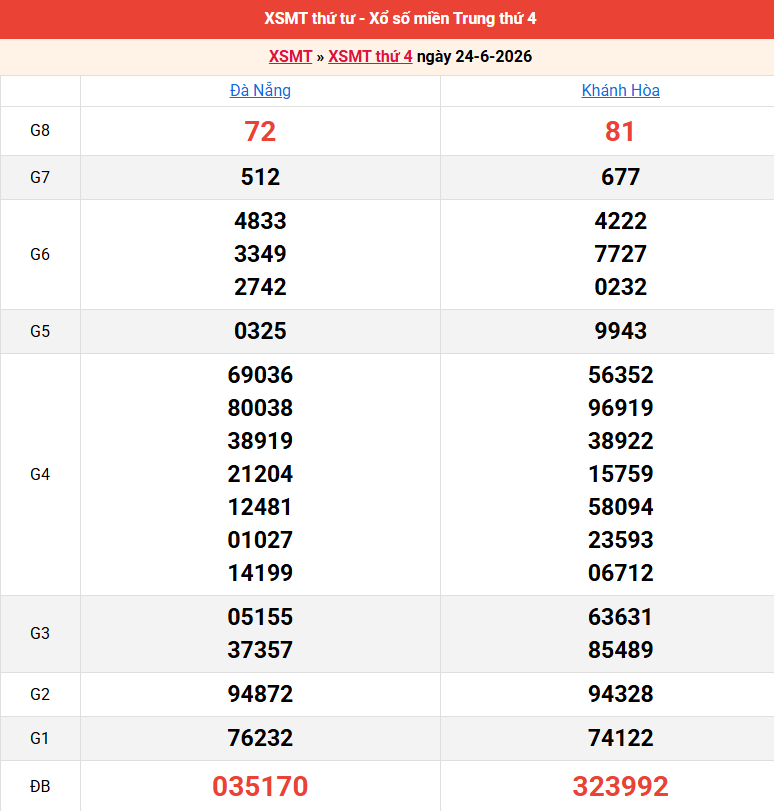Click the G4 row label
774x811 pixels.
click(40, 474)
